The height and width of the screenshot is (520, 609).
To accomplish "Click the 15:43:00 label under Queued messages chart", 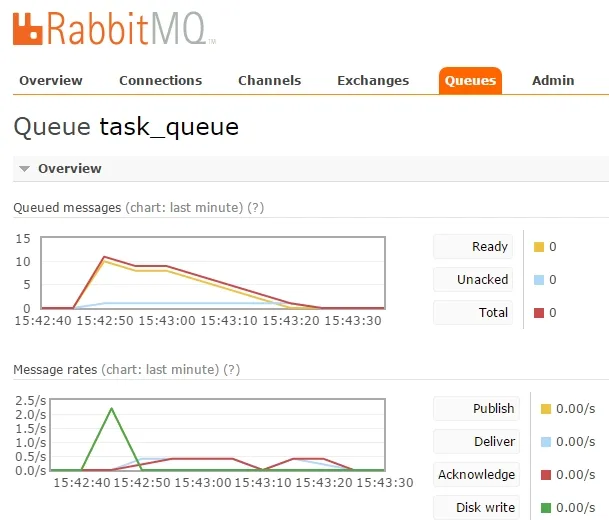I will pyautogui.click(x=167, y=321).
